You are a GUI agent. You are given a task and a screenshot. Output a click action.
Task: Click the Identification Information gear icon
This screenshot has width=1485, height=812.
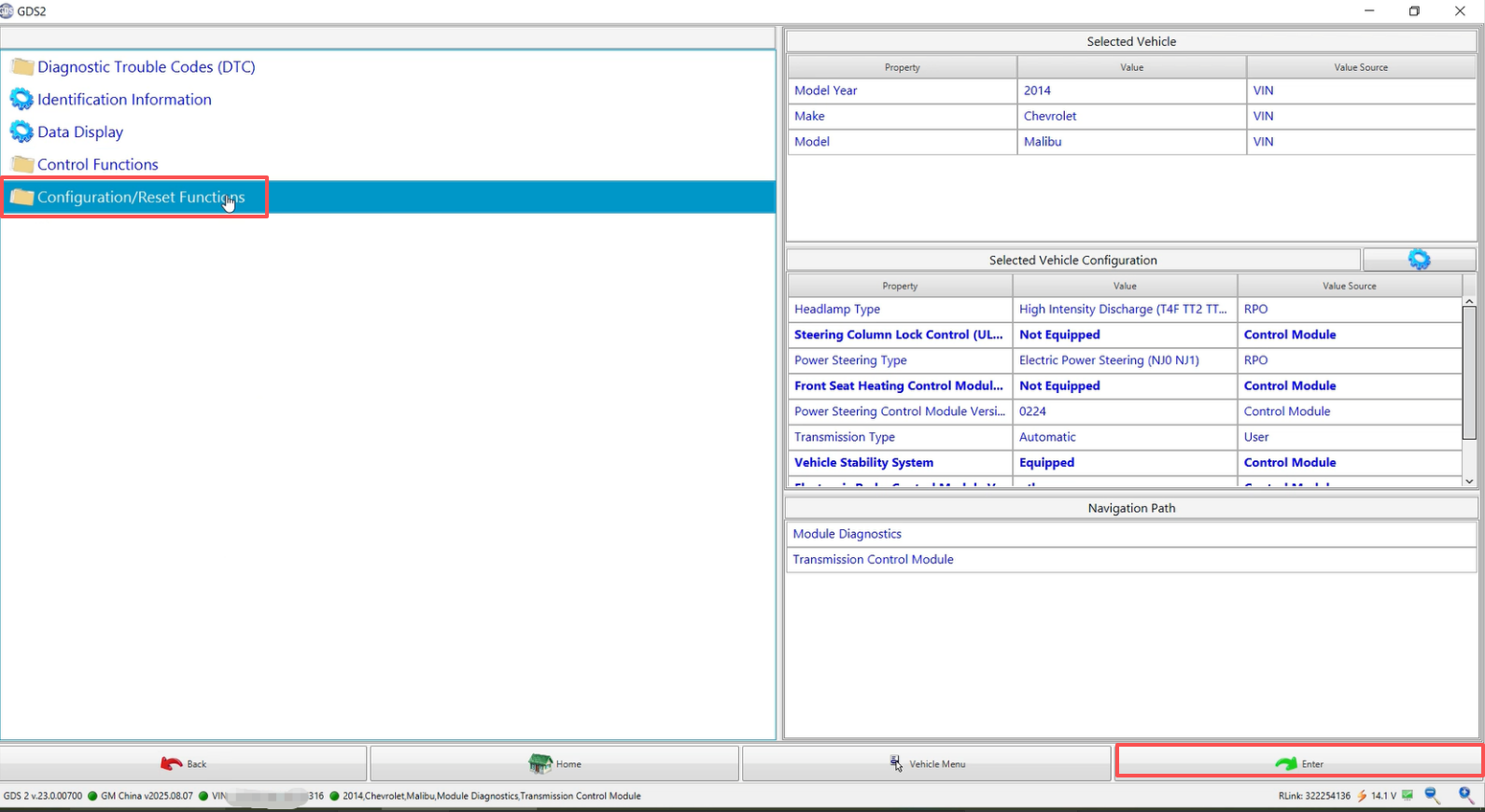(21, 100)
